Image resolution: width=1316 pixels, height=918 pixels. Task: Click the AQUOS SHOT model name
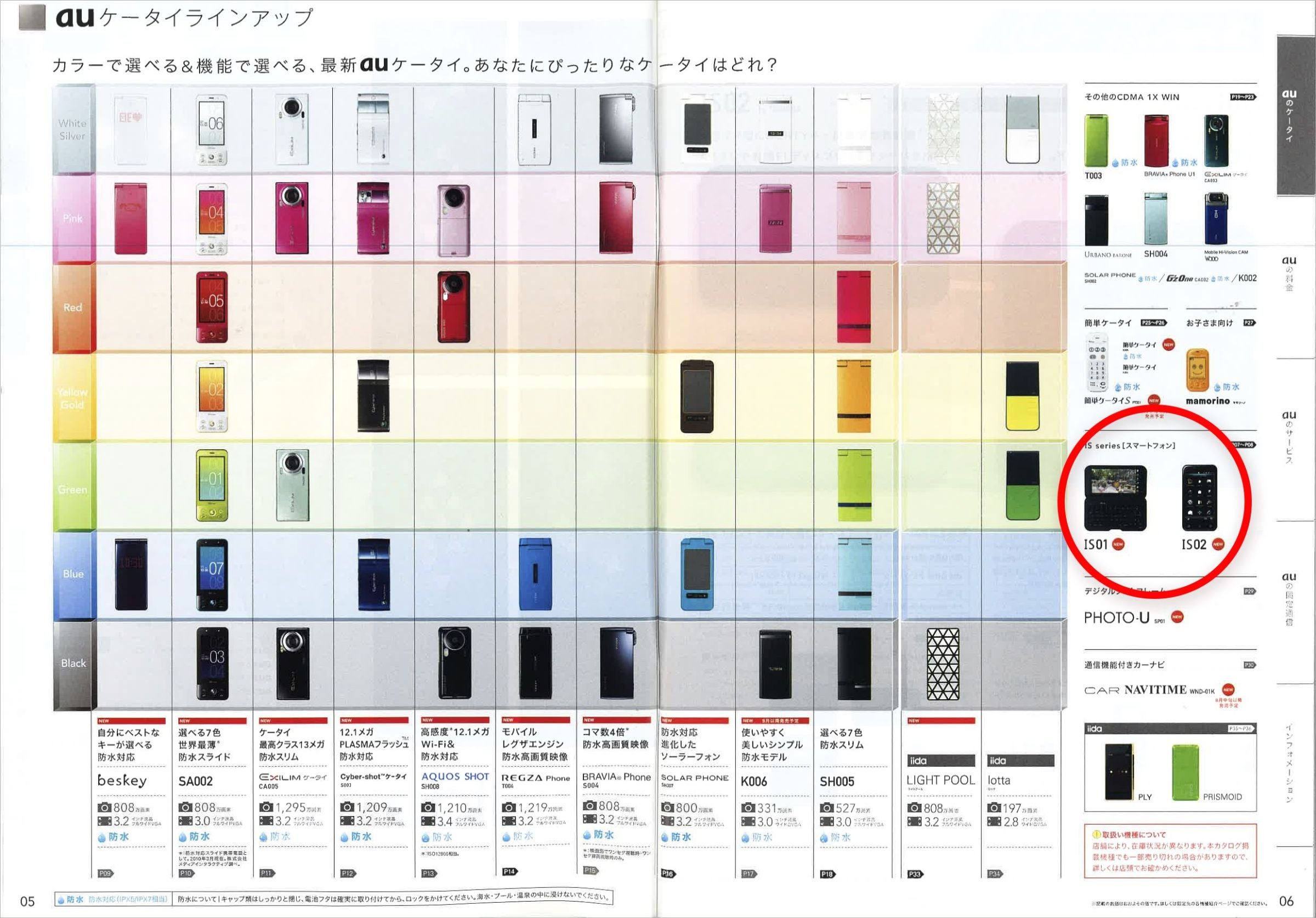455,777
